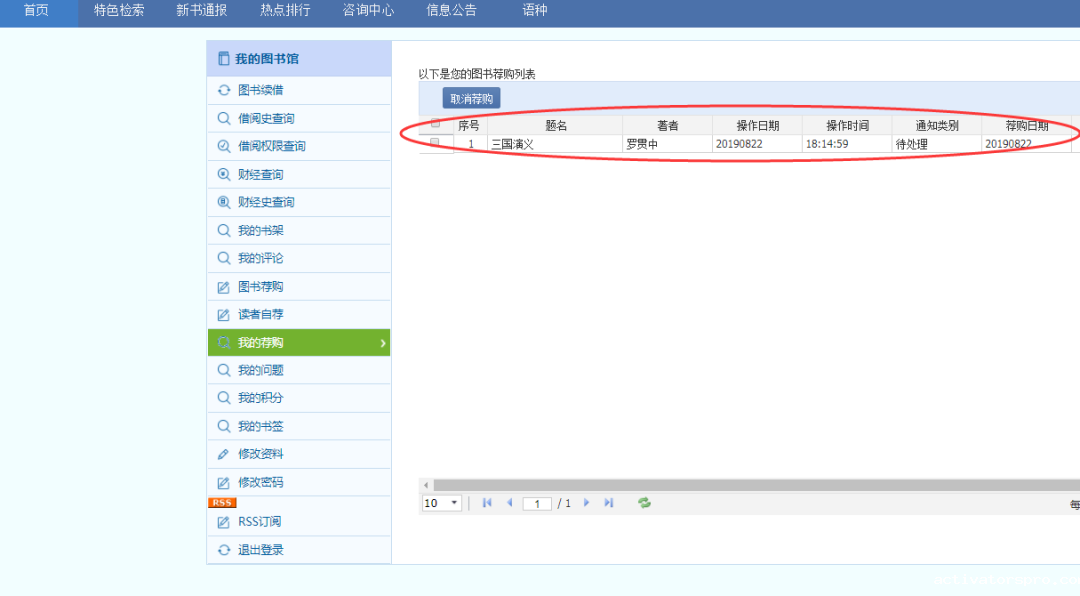1080x596 pixels.
Task: Go to the first page using pagination arrow
Action: (487, 503)
